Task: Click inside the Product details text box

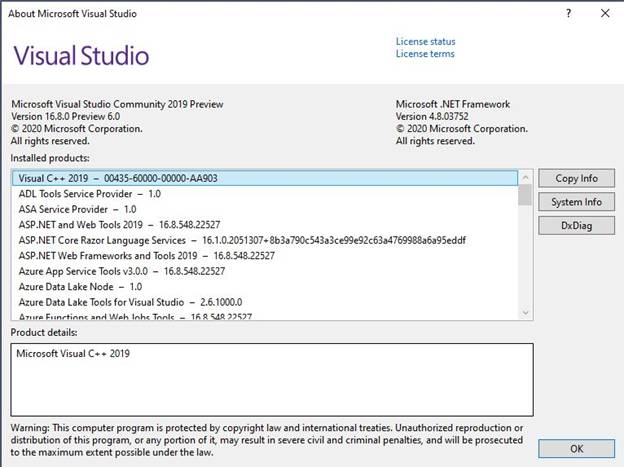Action: [272, 380]
